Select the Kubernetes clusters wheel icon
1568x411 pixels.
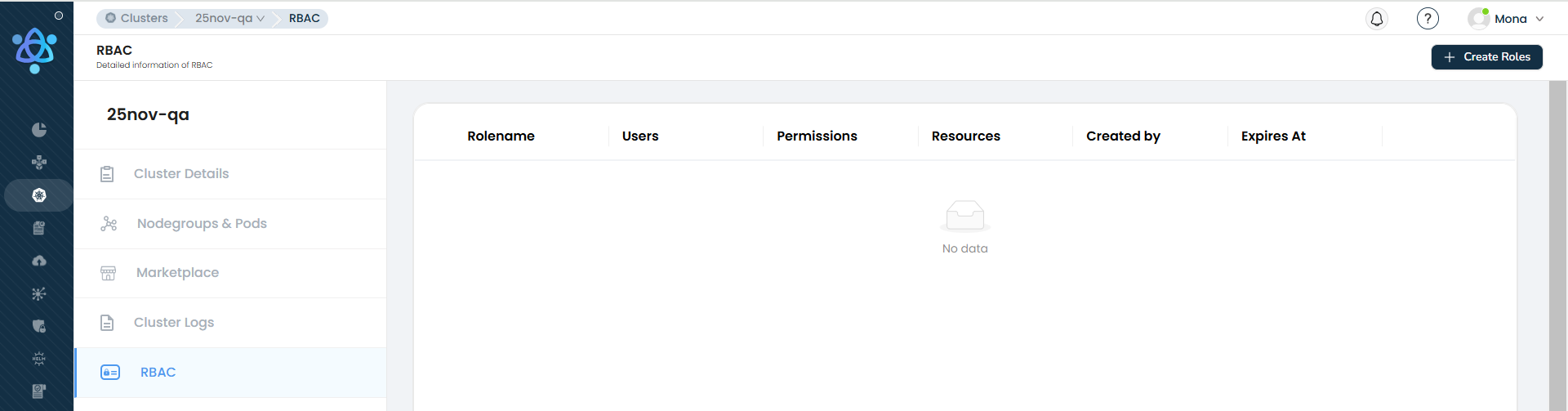pyautogui.click(x=38, y=195)
